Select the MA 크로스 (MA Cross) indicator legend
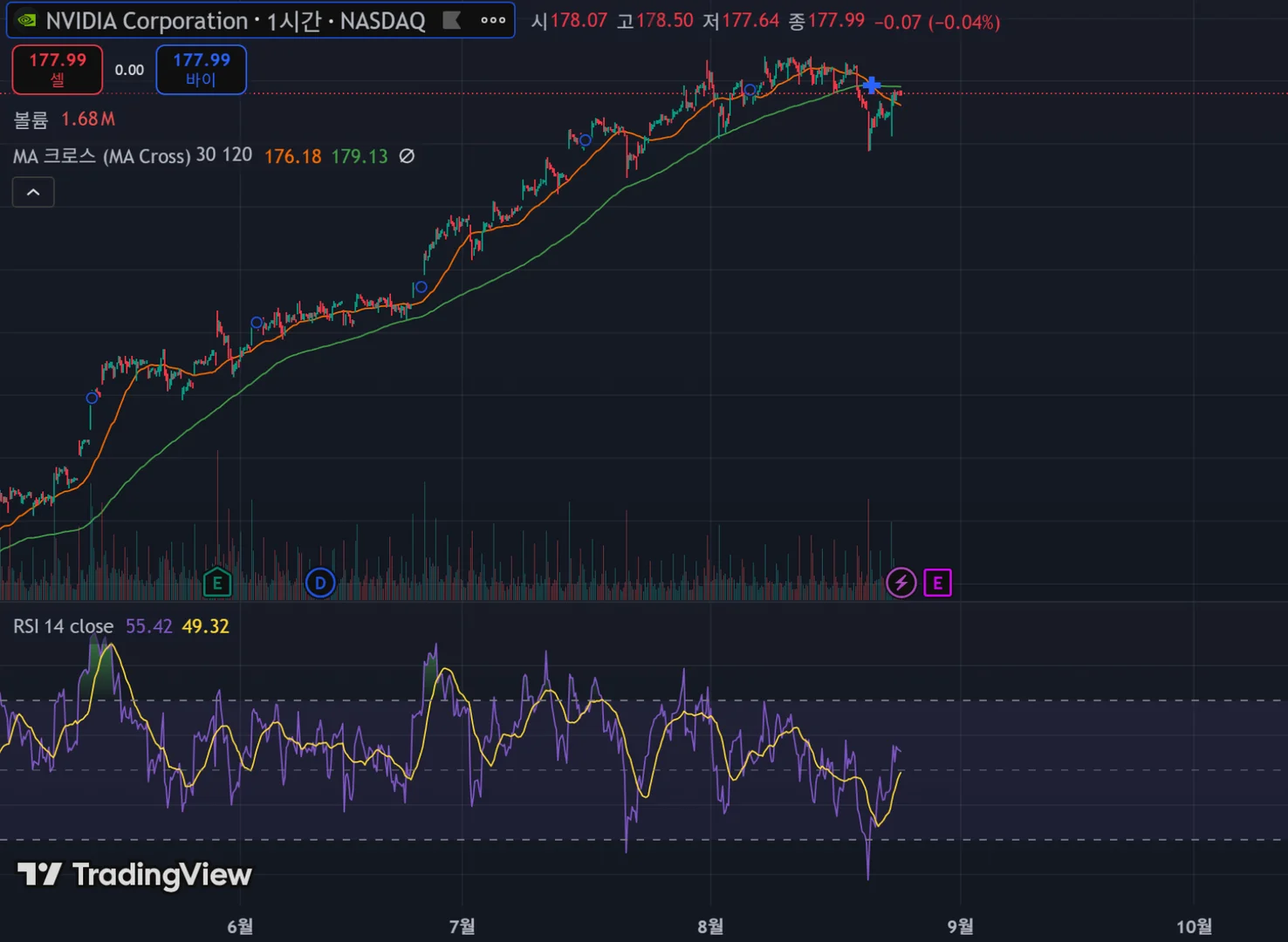Image resolution: width=1288 pixels, height=942 pixels. 133,156
